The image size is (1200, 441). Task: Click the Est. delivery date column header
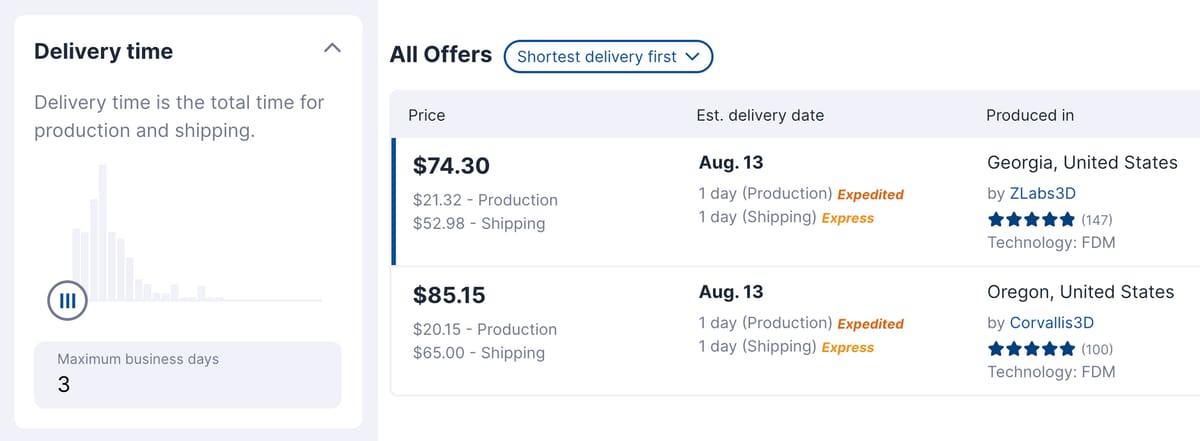tap(760, 115)
